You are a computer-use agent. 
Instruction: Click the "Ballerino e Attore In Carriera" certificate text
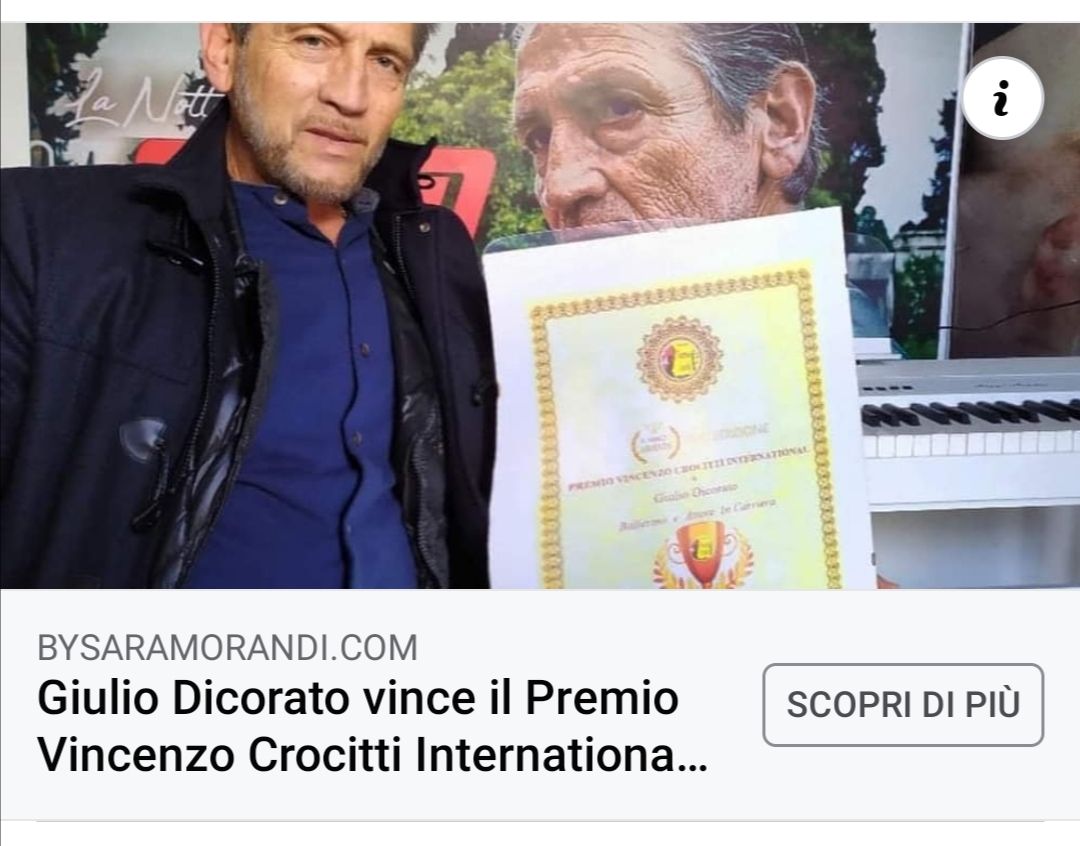[697, 515]
